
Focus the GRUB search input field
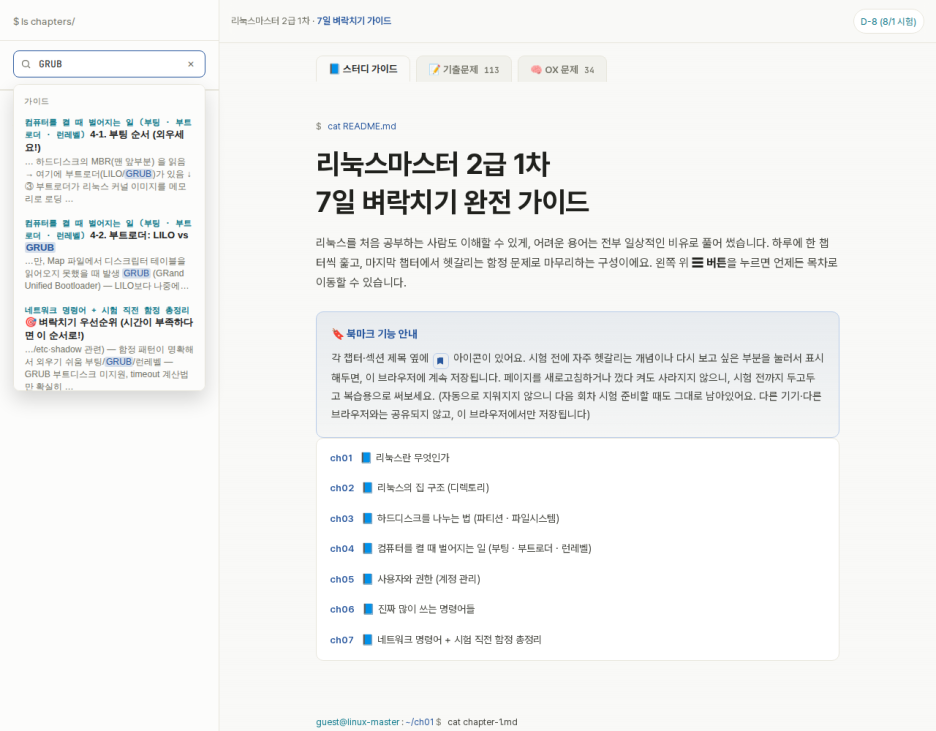(109, 64)
